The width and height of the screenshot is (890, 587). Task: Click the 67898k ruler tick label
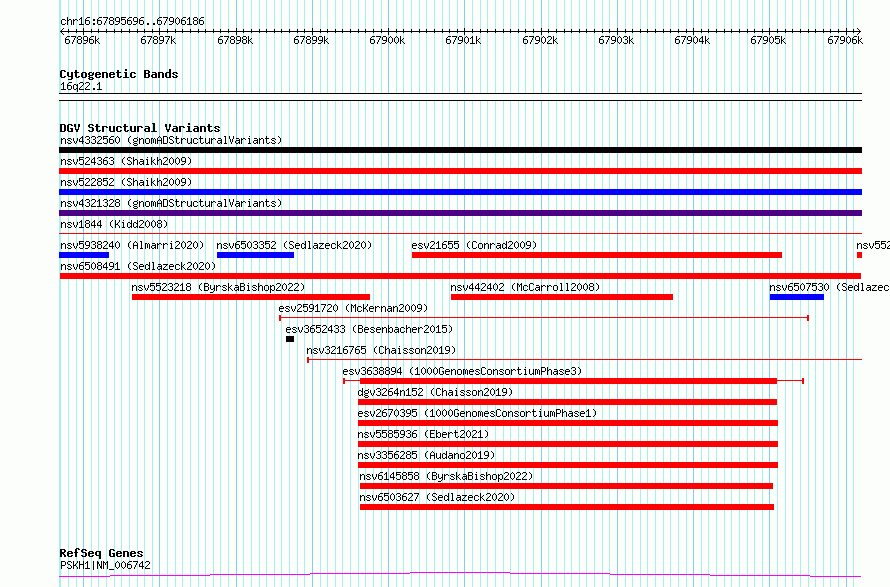tap(235, 40)
